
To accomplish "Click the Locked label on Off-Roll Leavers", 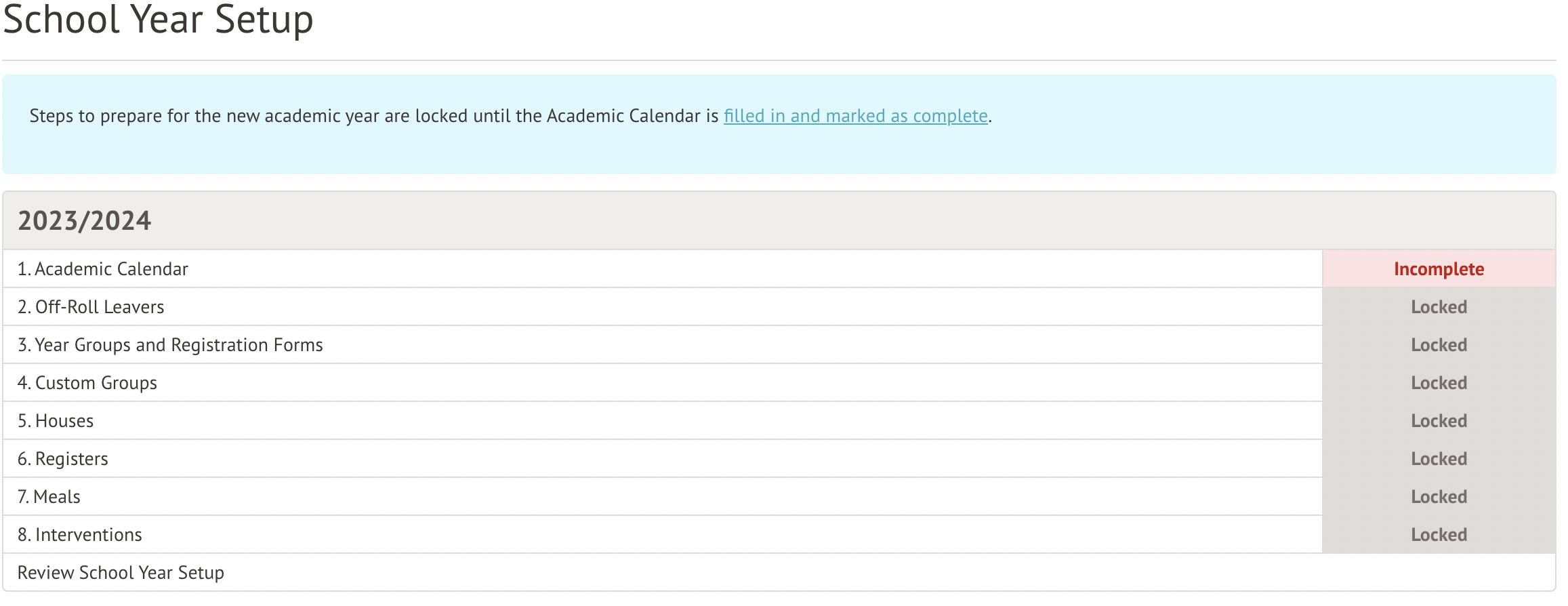I will [1438, 306].
